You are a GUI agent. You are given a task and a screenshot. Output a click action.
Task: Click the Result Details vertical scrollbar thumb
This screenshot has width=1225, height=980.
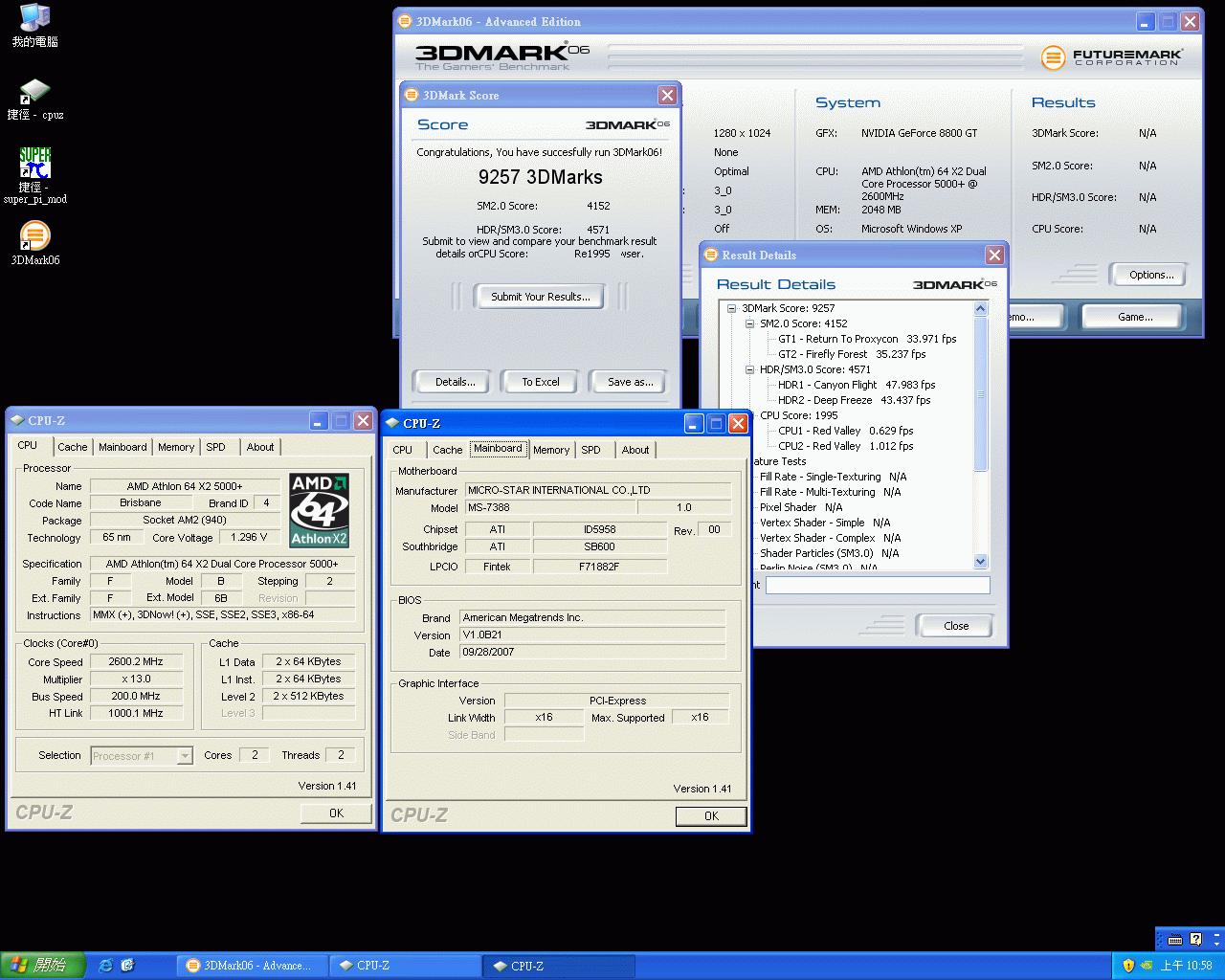[980, 393]
